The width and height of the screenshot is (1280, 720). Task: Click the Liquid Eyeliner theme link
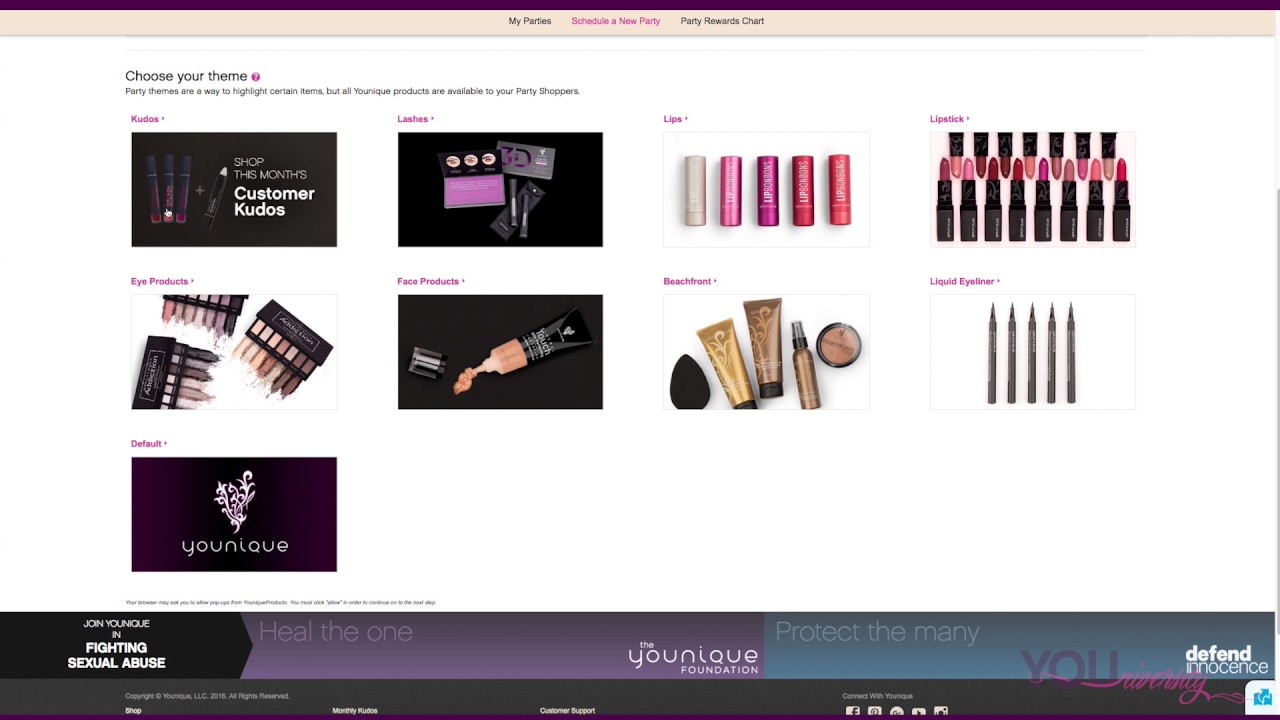[965, 281]
